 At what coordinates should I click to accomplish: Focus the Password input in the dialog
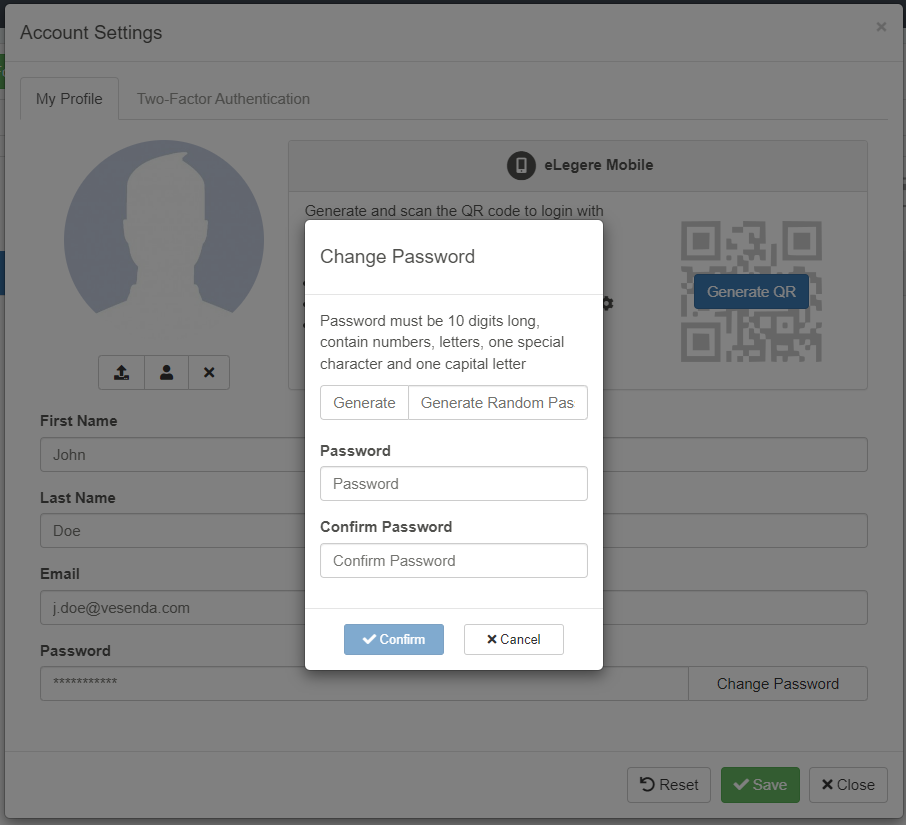pos(453,484)
